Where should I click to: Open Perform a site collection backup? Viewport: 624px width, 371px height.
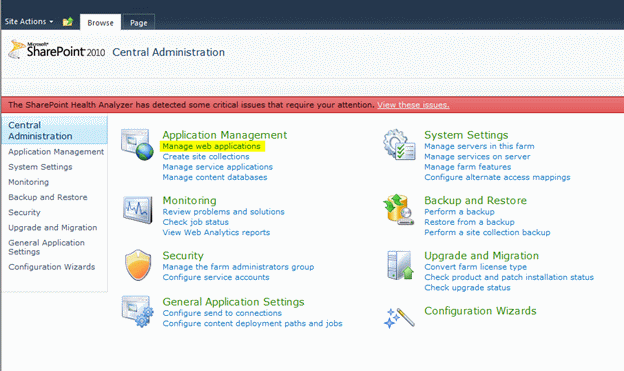point(487,232)
